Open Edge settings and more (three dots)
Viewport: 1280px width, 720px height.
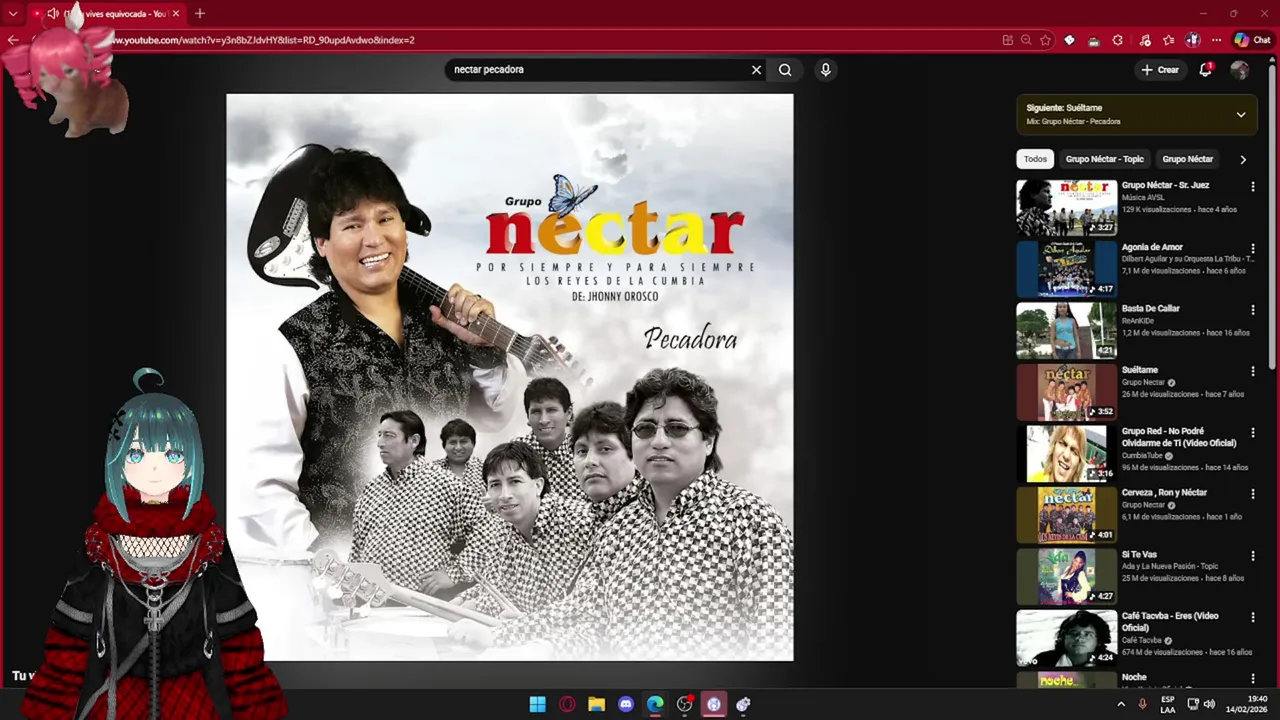coord(1217,40)
